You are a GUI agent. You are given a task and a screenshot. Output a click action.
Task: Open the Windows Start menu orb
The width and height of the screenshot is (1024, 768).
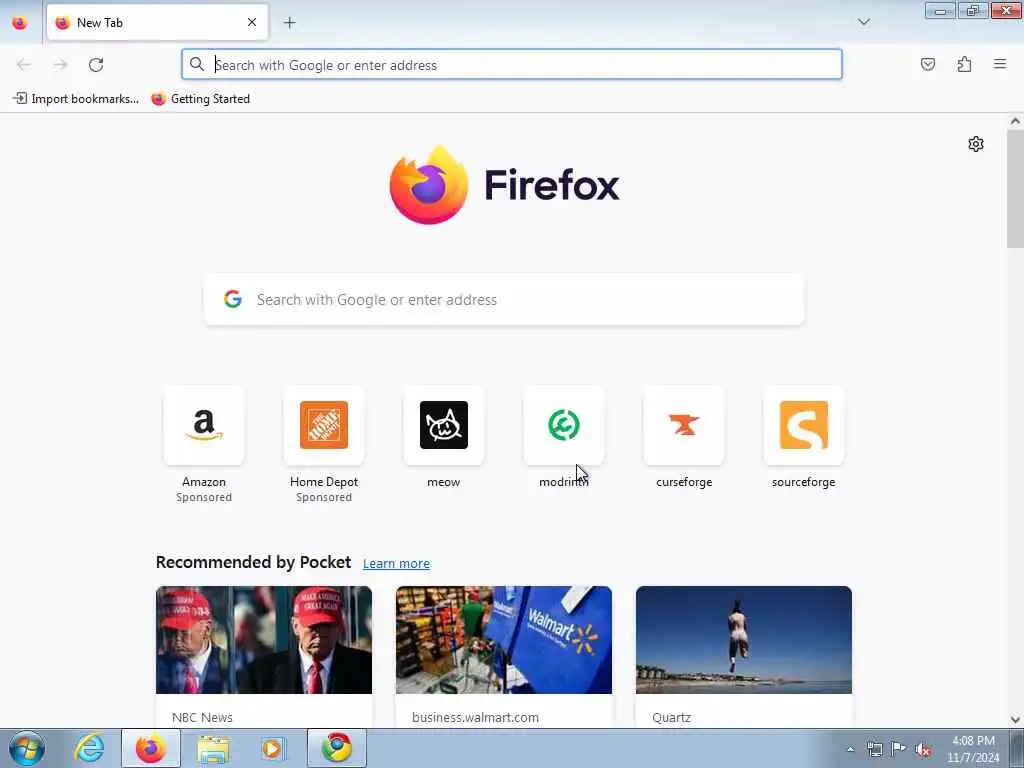[x=27, y=748]
